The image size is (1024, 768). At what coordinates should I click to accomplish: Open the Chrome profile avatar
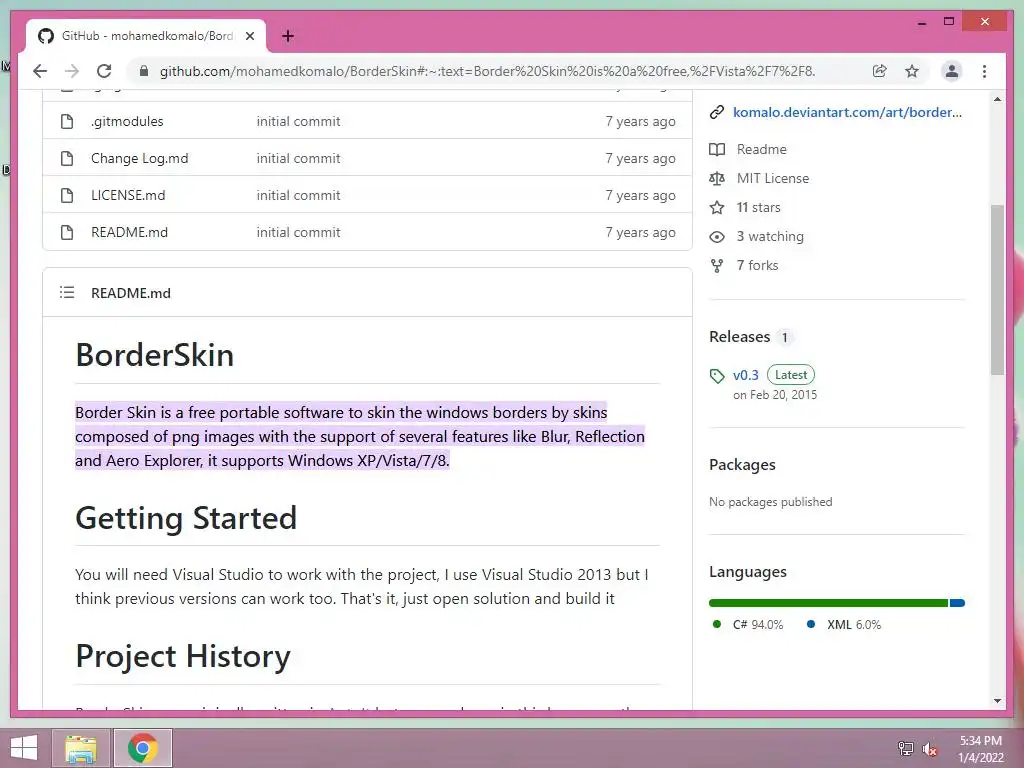pyautogui.click(x=952, y=71)
